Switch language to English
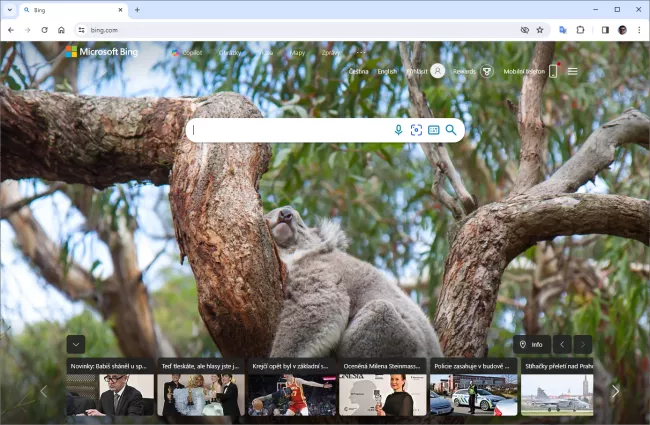The height and width of the screenshot is (425, 650). point(386,72)
